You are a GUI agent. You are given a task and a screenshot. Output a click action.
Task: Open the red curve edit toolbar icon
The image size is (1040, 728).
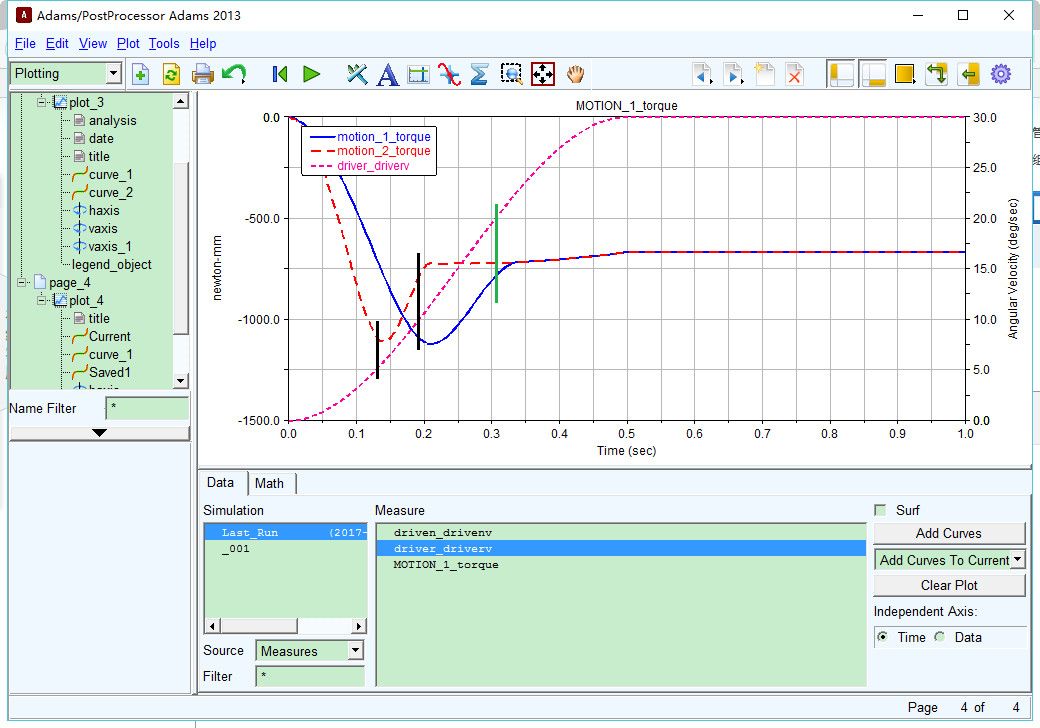(449, 74)
